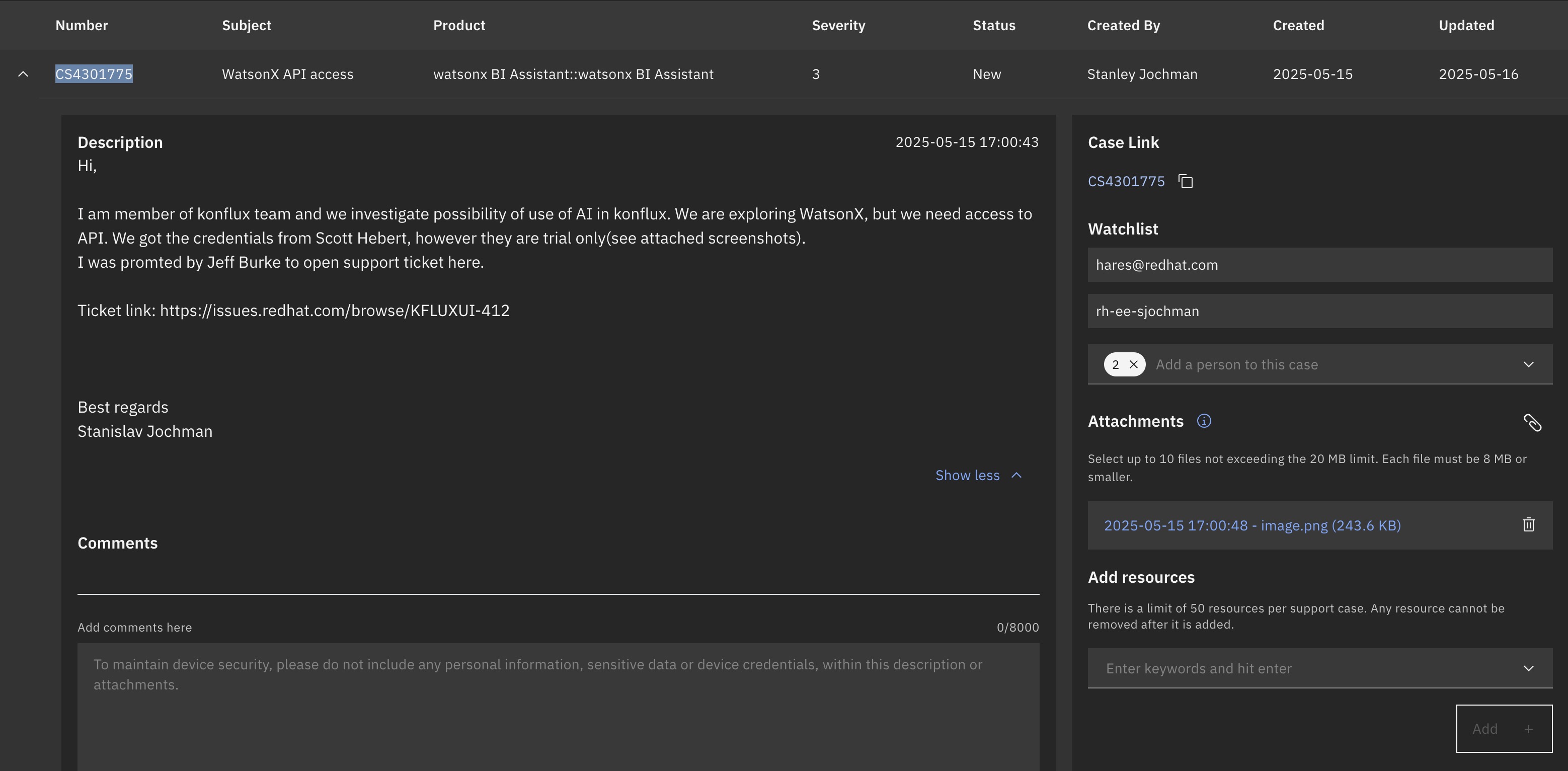
Task: Click the attachment paperclip icon
Action: pyautogui.click(x=1532, y=422)
